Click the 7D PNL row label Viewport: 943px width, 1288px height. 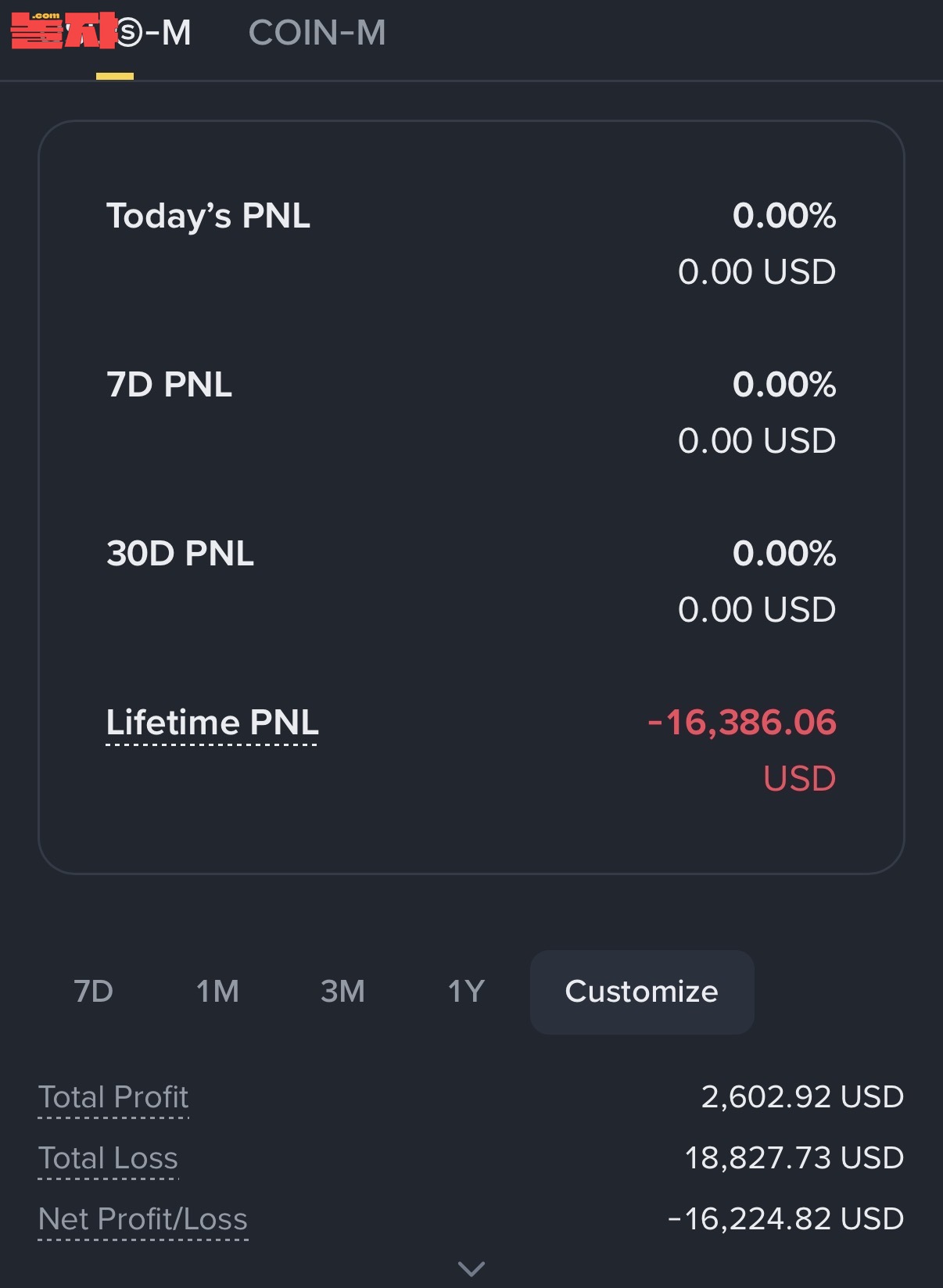[x=169, y=385]
